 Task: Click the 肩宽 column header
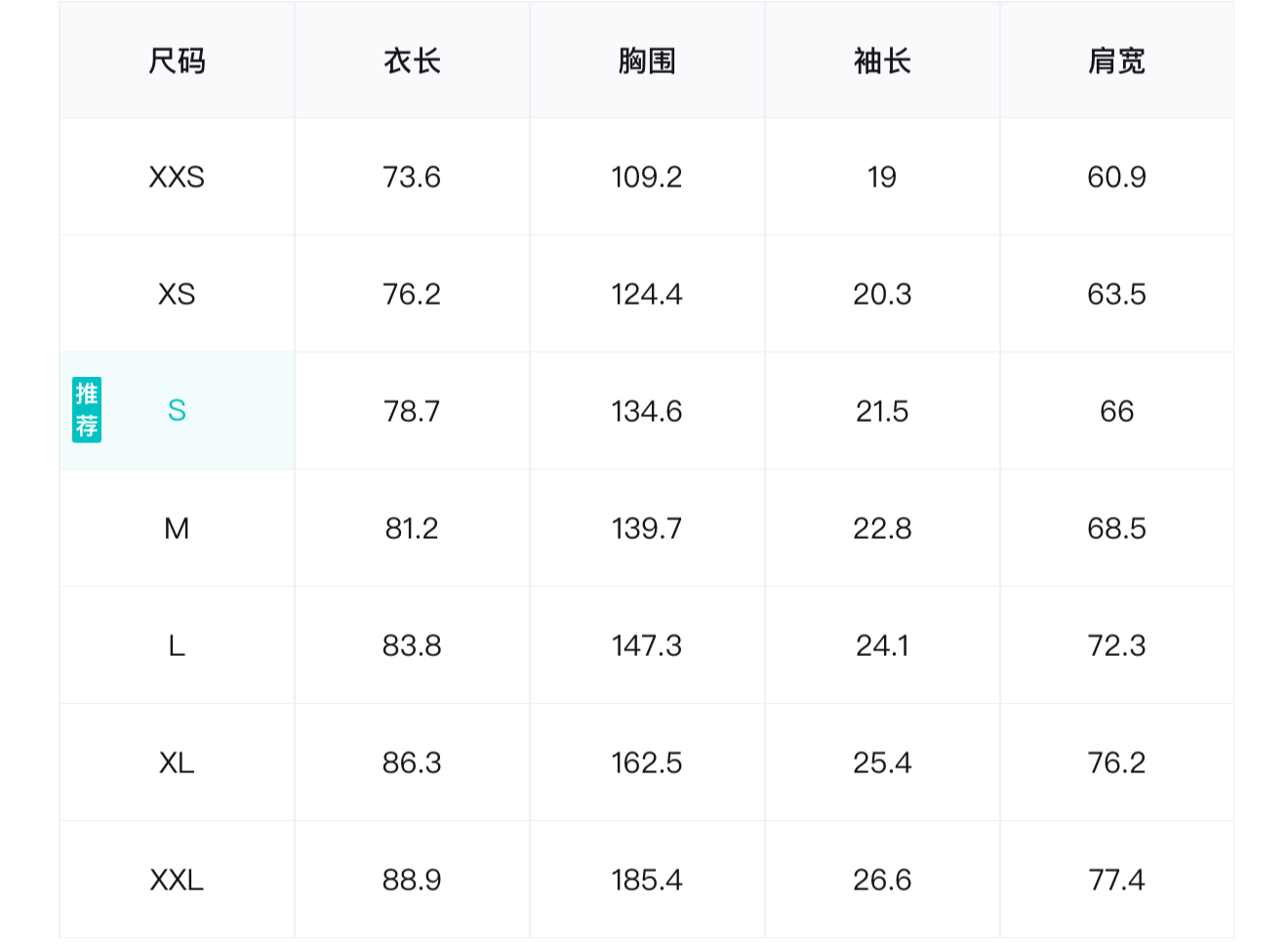(x=1116, y=62)
